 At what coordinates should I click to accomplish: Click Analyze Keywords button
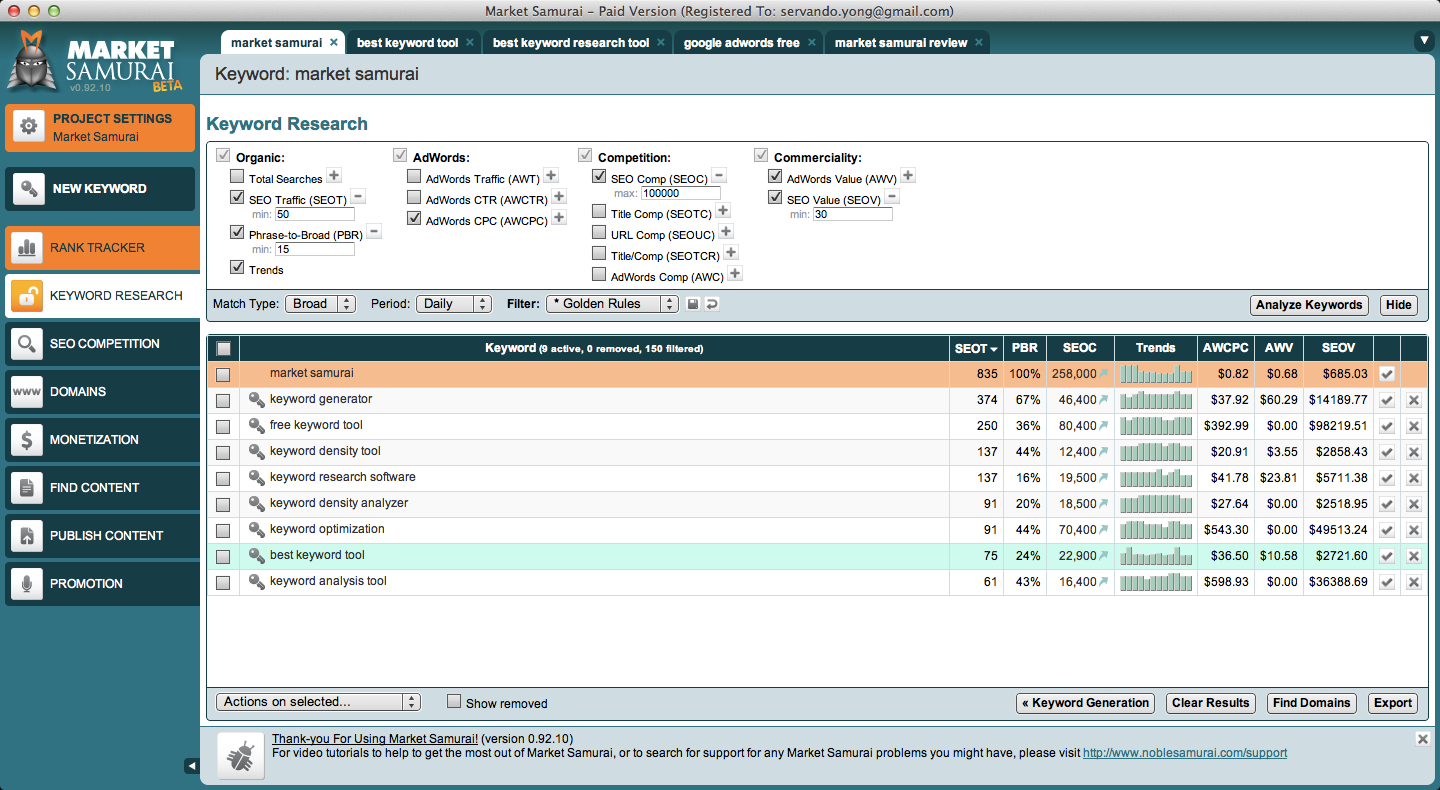(1309, 305)
